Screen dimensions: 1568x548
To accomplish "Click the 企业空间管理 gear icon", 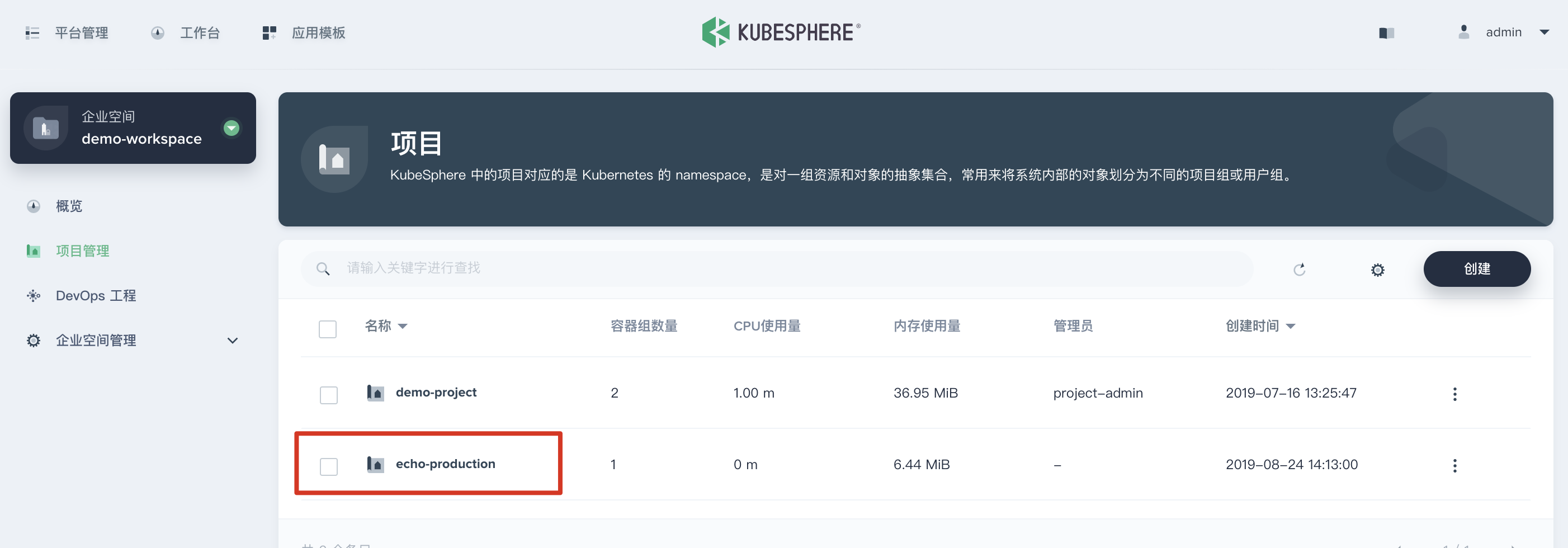I will pyautogui.click(x=34, y=341).
